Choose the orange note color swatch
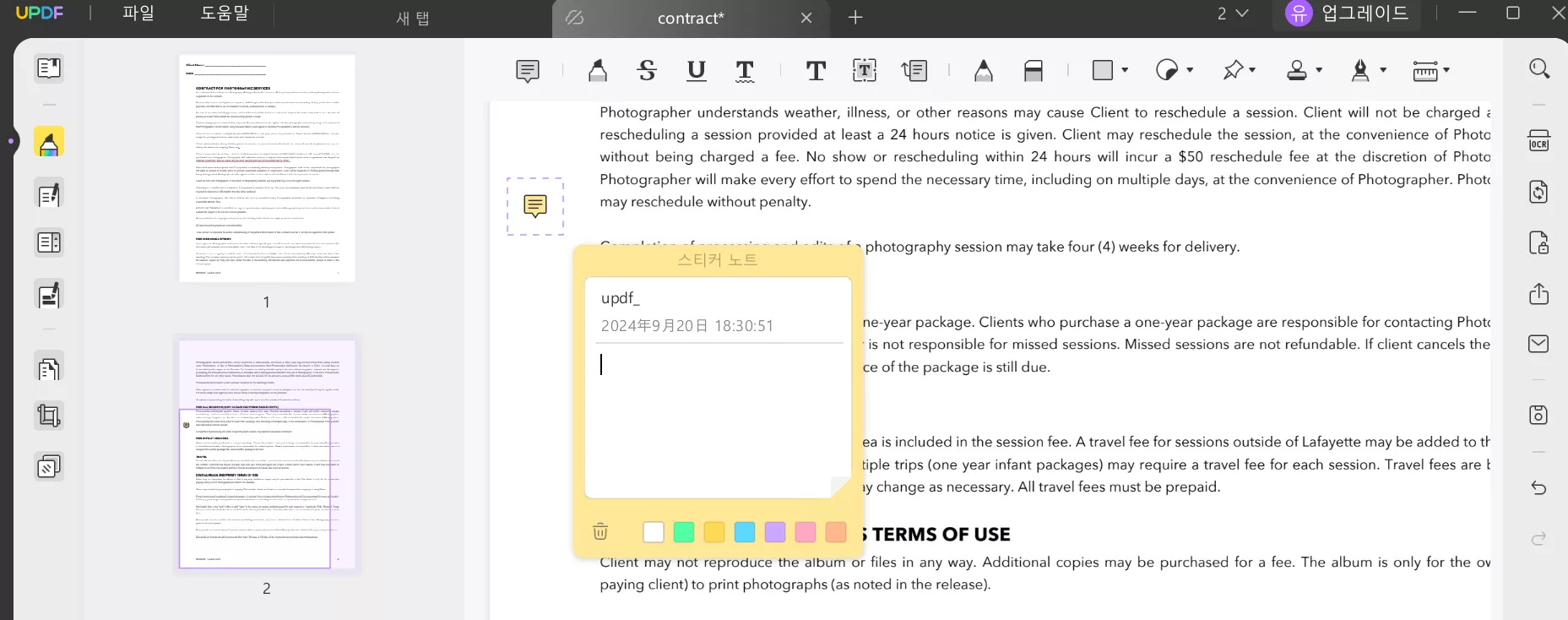 [836, 532]
